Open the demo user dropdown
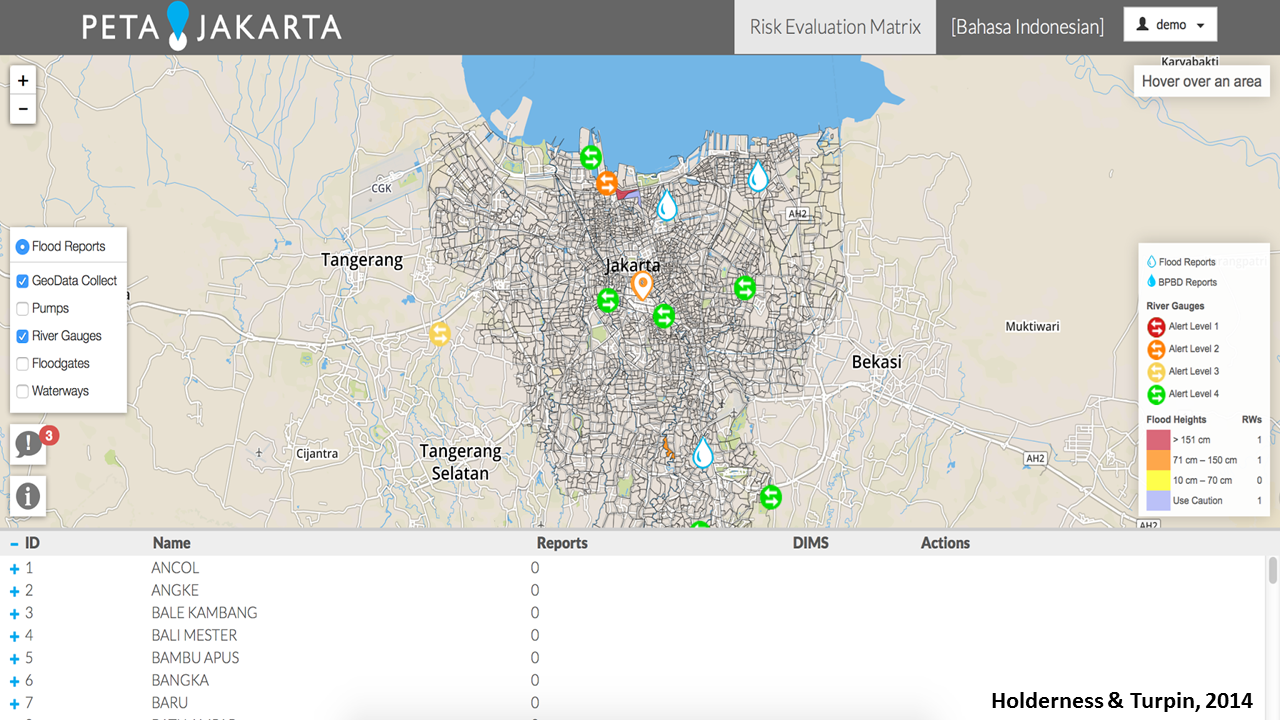The image size is (1280, 720). (x=1170, y=25)
